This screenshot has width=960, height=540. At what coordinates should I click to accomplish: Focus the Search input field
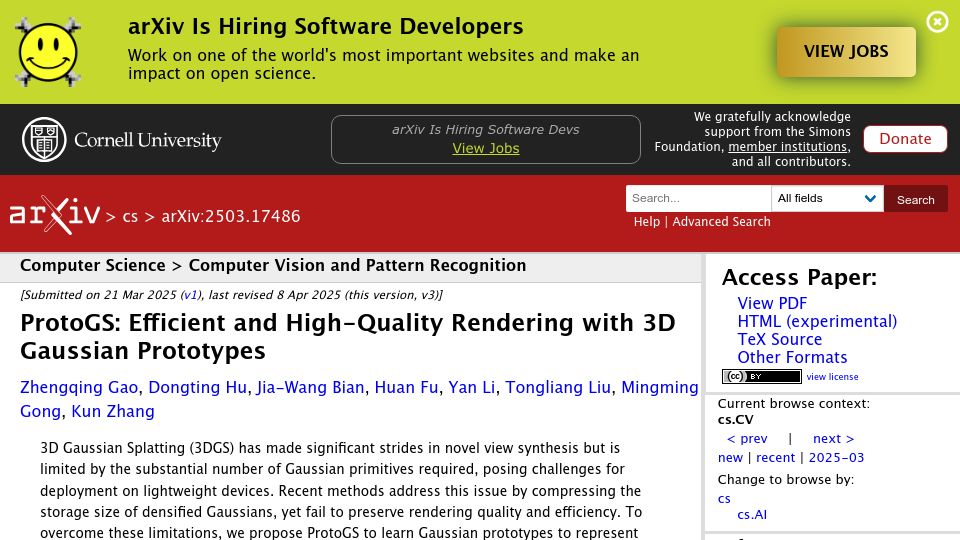point(698,198)
